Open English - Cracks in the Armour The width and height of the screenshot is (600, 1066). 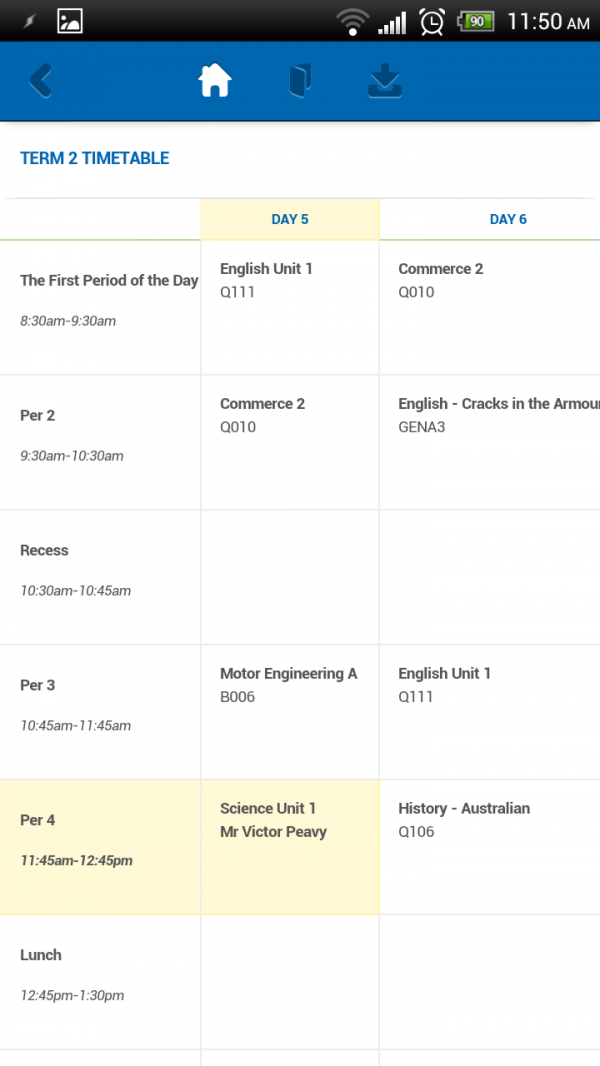click(x=490, y=442)
